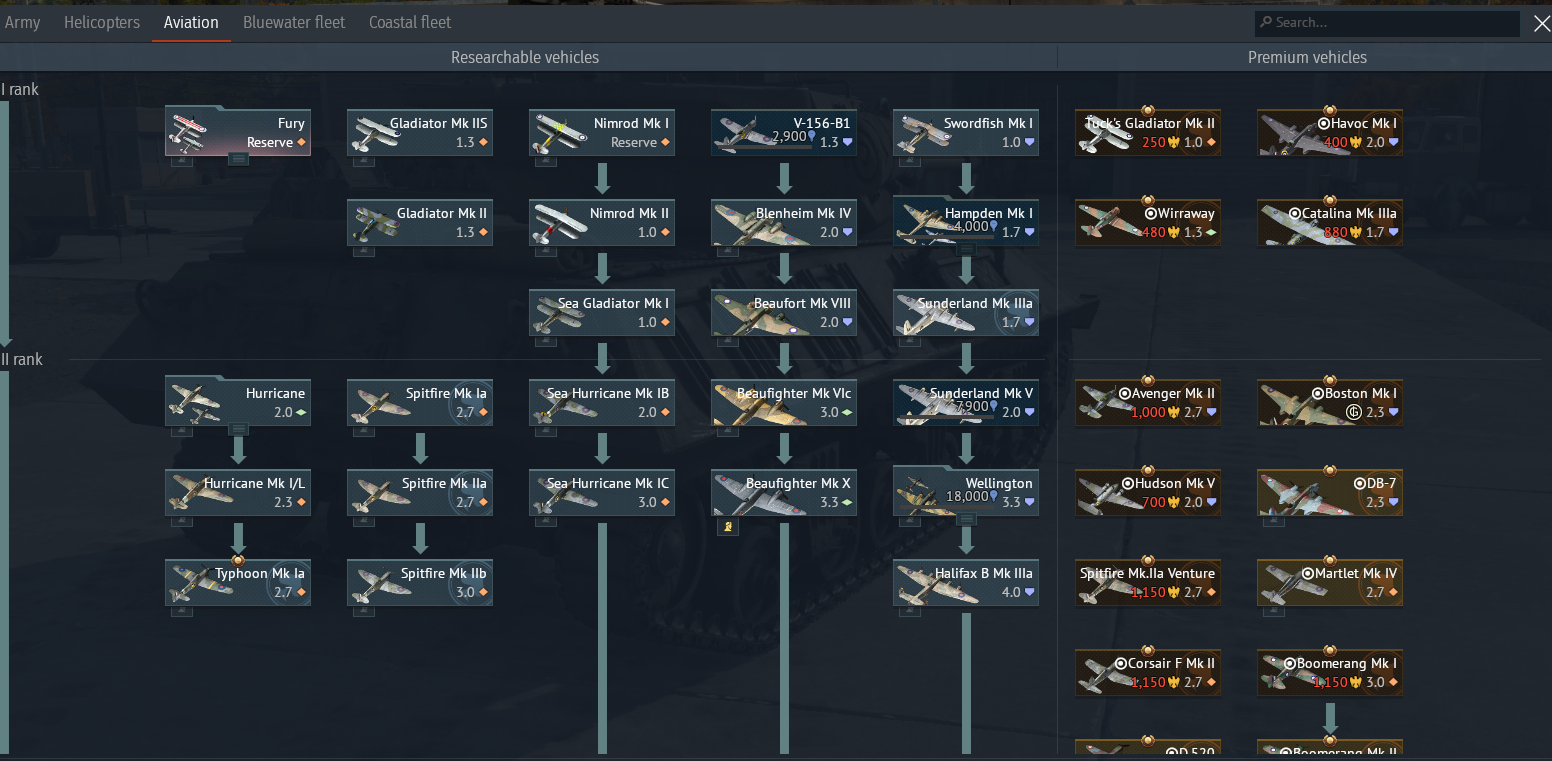Select the premium Avenger Mk II card
This screenshot has height=761, width=1552.
click(x=1148, y=403)
